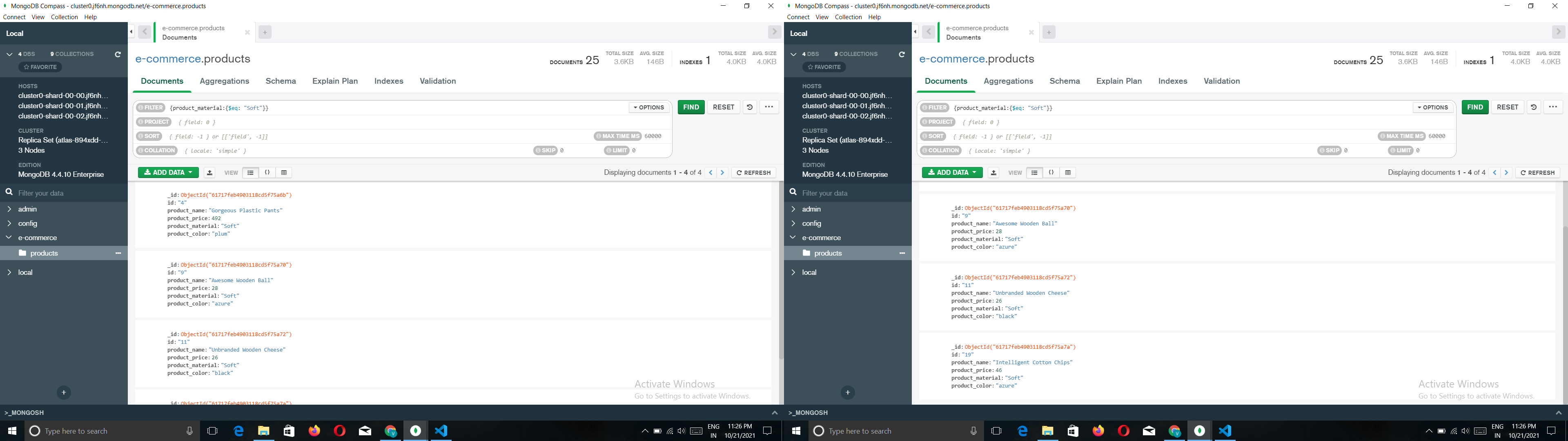The image size is (1568, 441).
Task: Switch to the Schema tab
Action: [281, 80]
